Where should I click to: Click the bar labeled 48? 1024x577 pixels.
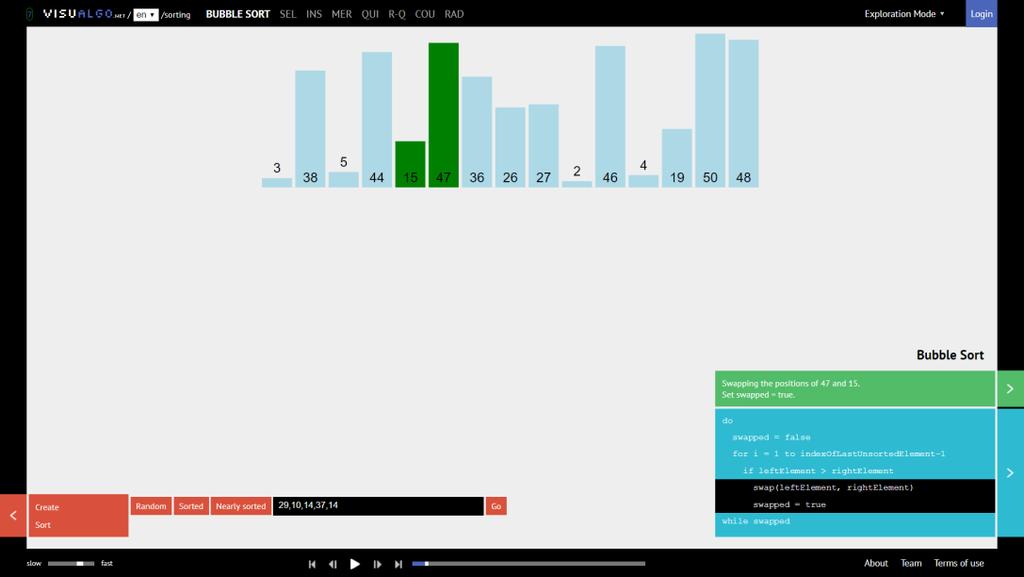point(743,114)
